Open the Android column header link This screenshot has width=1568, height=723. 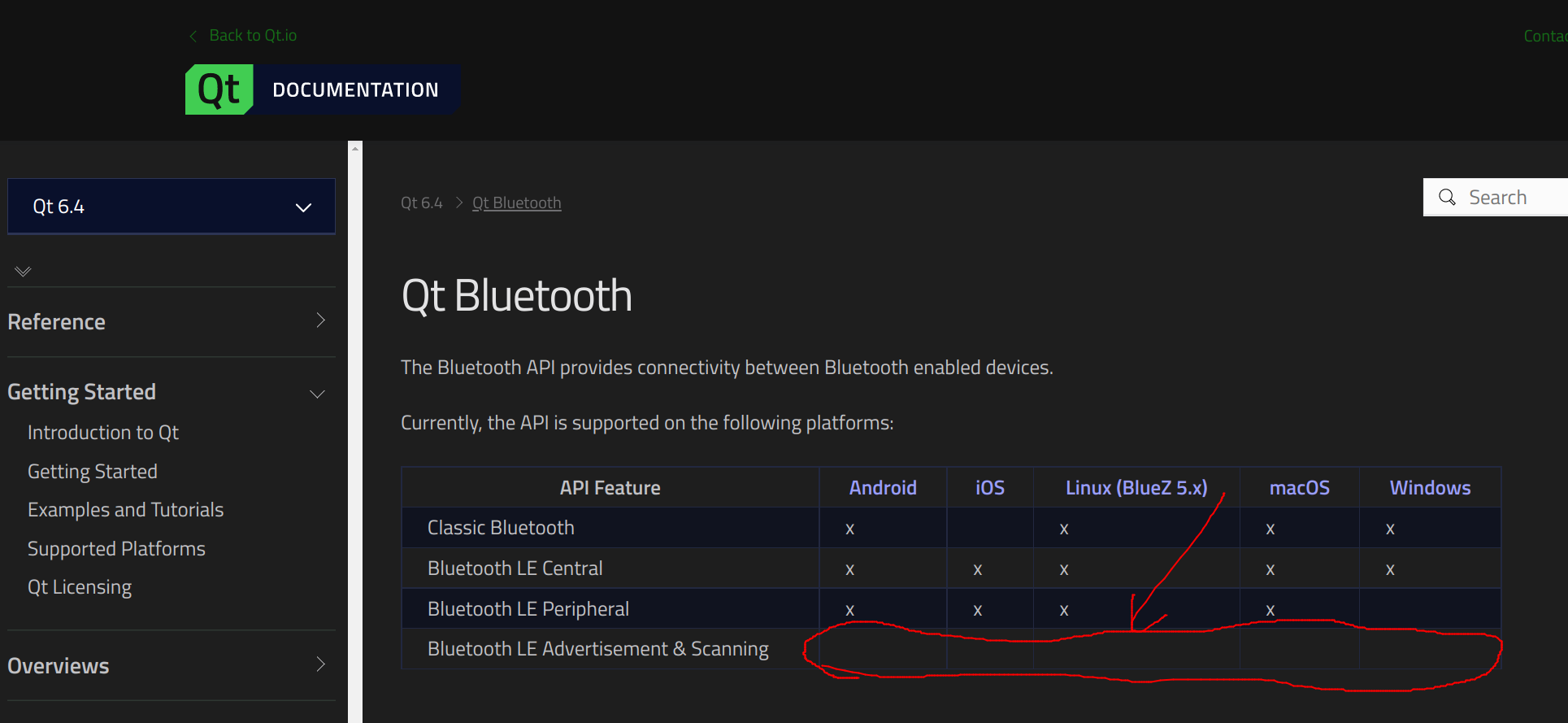(883, 488)
